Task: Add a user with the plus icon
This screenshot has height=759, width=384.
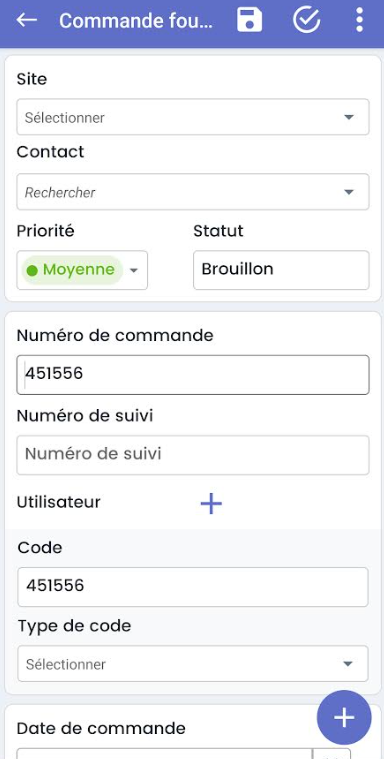Action: coord(211,503)
